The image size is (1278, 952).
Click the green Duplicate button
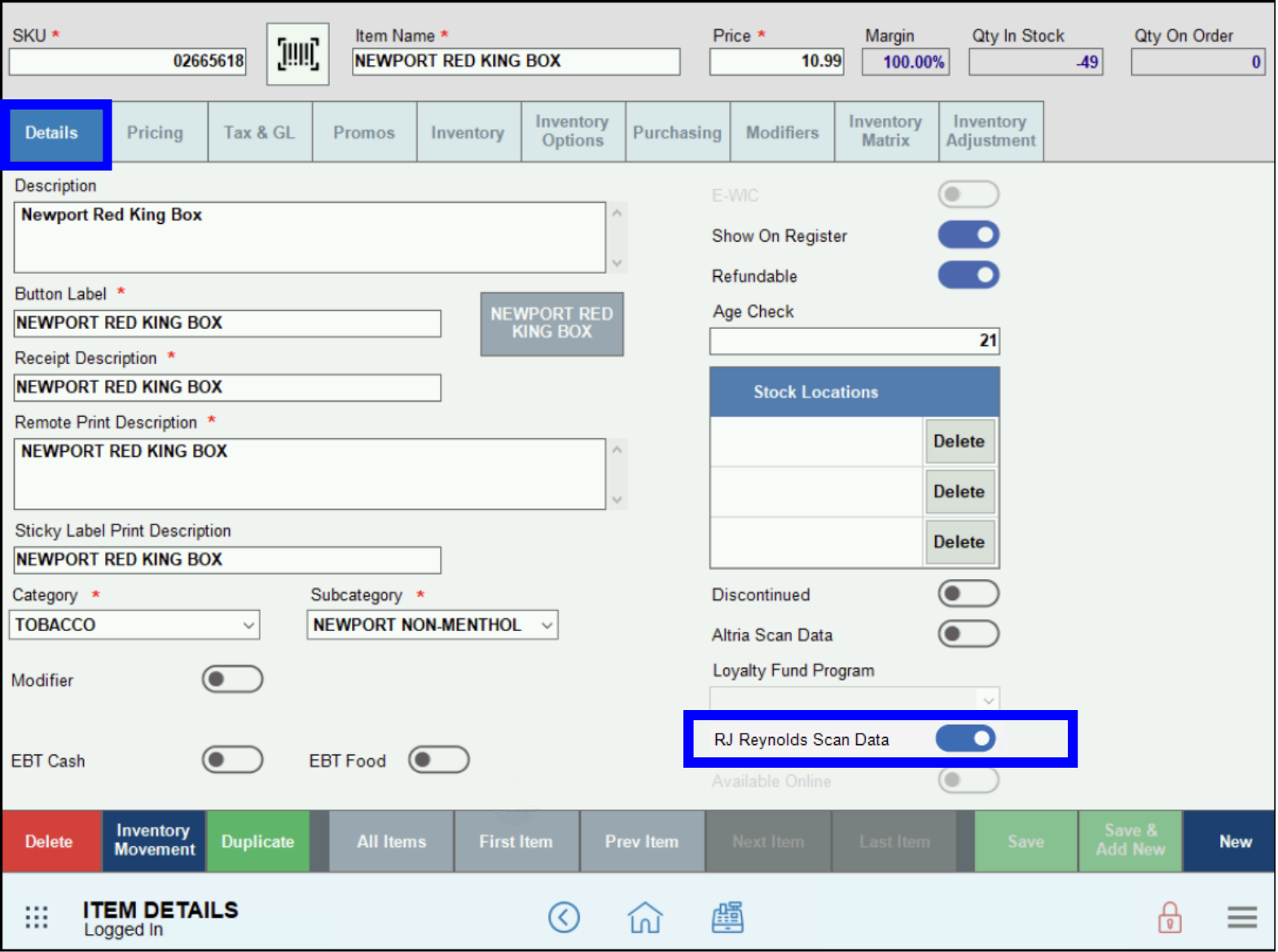tap(257, 841)
